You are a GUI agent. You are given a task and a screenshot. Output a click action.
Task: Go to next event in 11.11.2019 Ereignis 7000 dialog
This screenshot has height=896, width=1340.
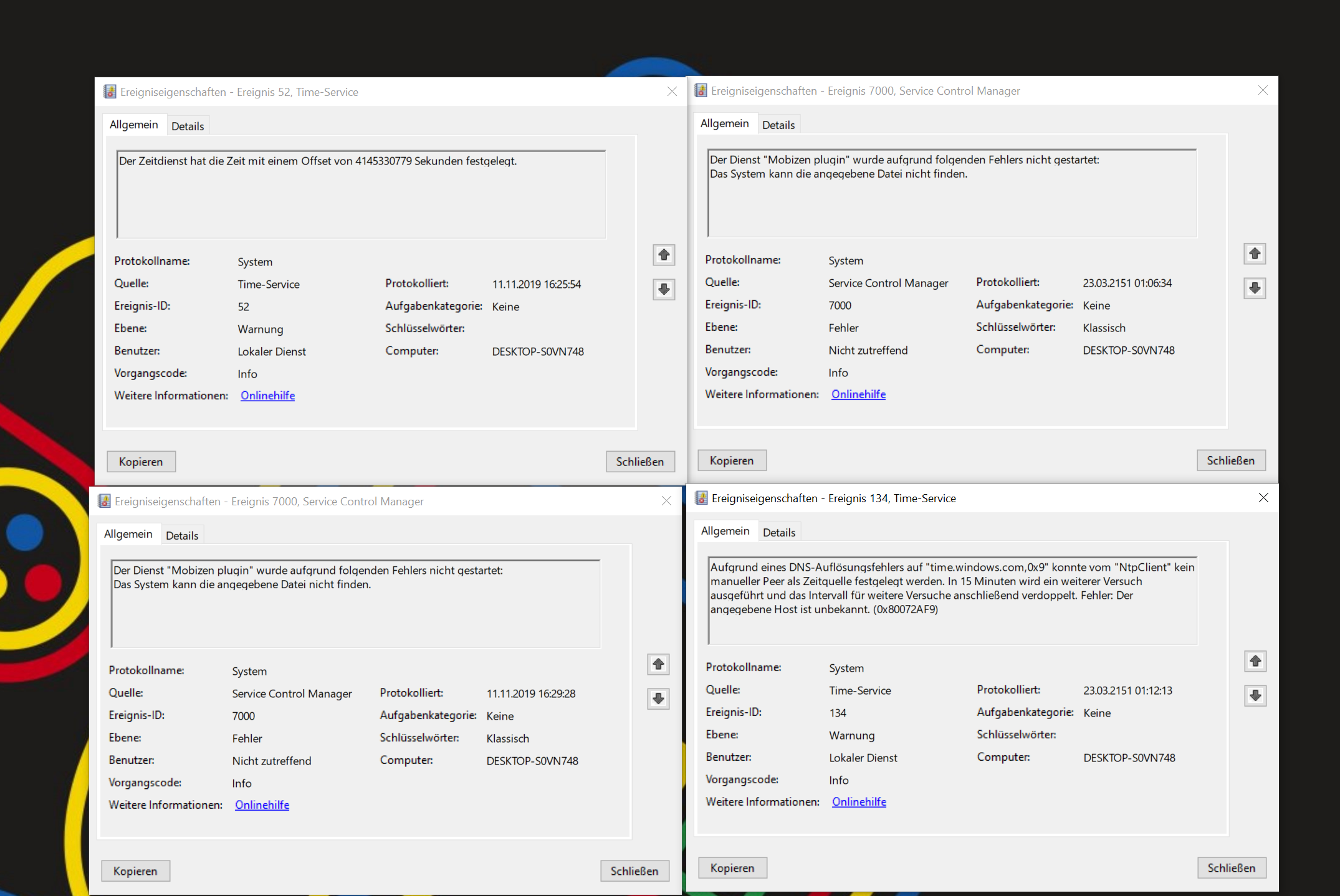pos(658,698)
